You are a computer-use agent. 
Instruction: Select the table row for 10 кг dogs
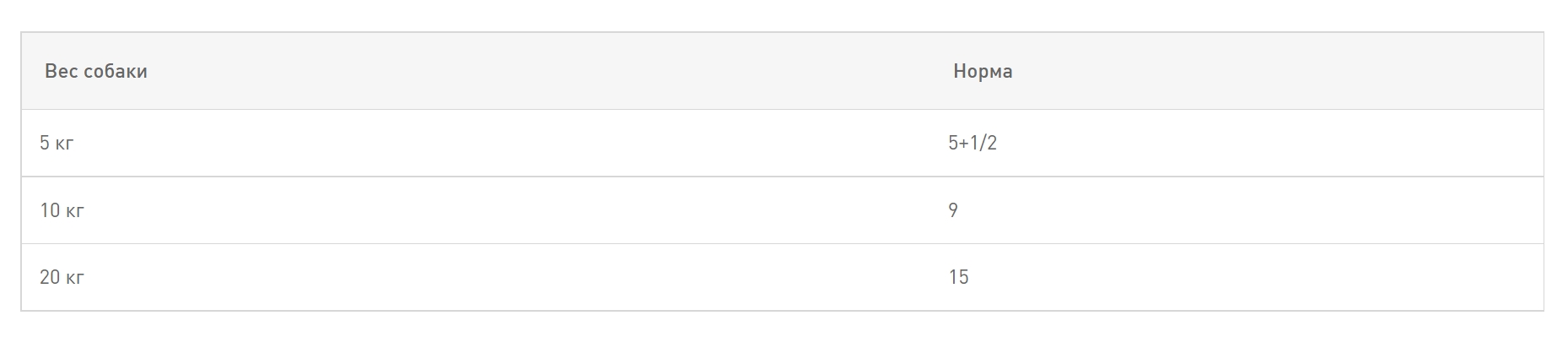tap(506, 210)
